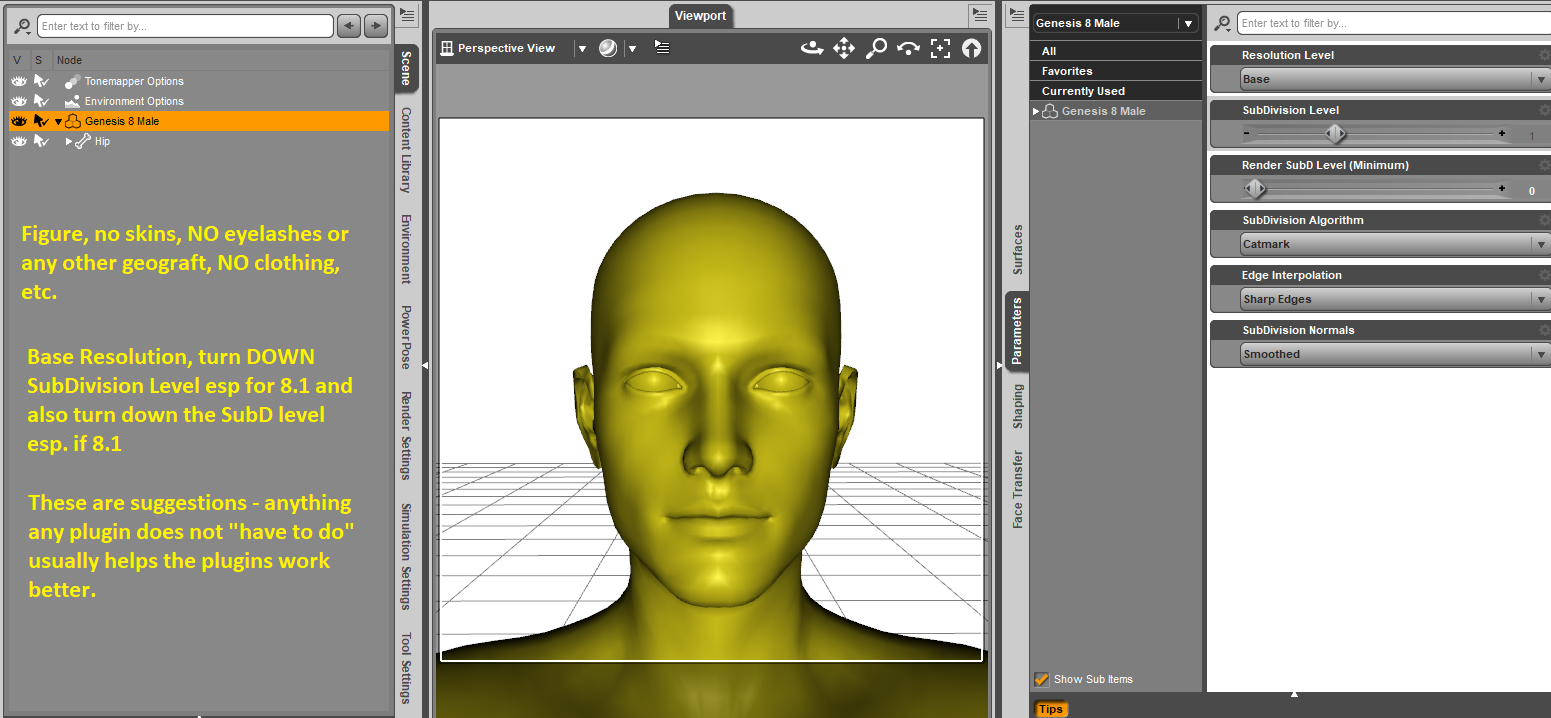Expand the Hip node in scene tree
The width and height of the screenshot is (1551, 718).
(69, 141)
